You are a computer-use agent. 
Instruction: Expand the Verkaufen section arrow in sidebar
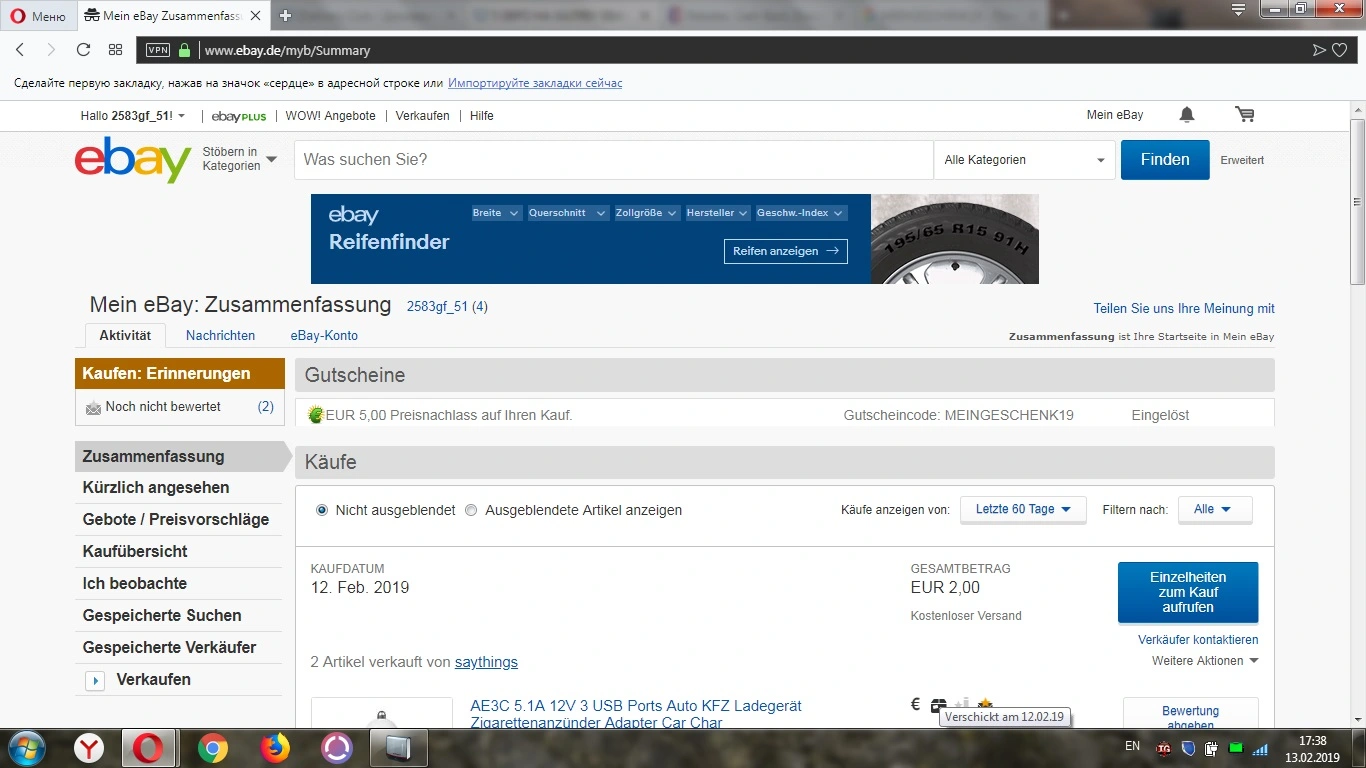click(96, 681)
